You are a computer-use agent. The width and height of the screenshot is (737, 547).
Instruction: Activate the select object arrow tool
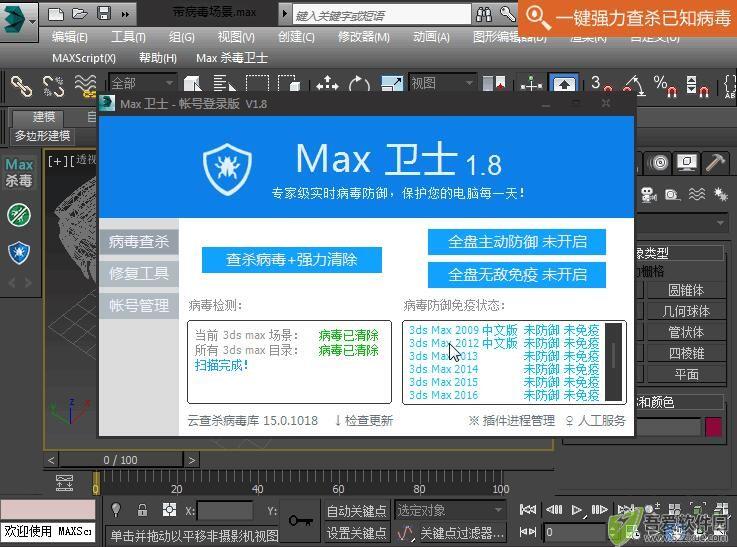193,85
